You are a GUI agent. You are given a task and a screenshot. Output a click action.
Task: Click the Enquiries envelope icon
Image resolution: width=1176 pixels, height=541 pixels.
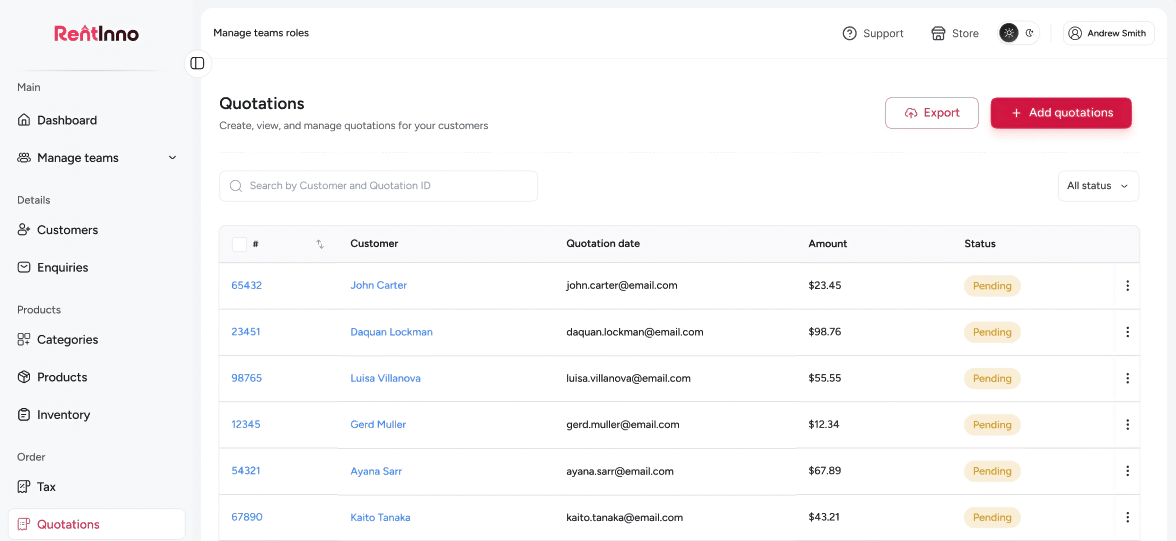24,267
